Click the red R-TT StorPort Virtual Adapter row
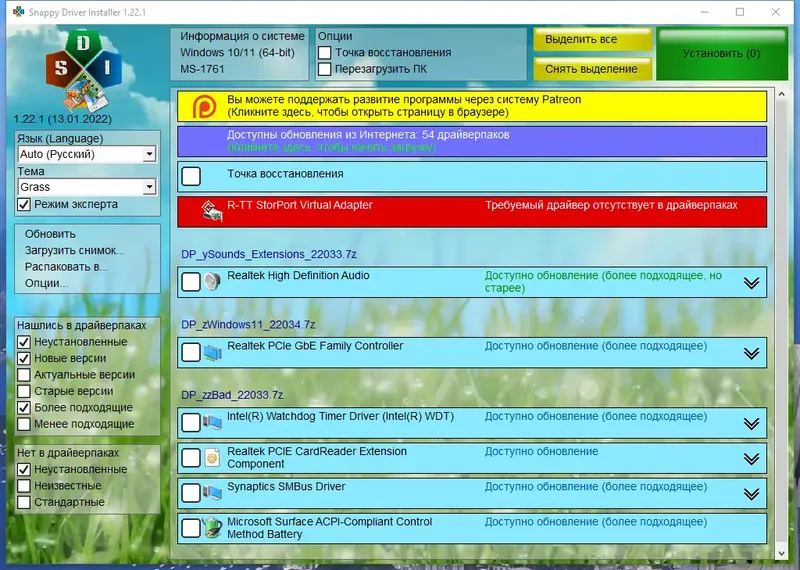The height and width of the screenshot is (570, 800). tap(472, 212)
